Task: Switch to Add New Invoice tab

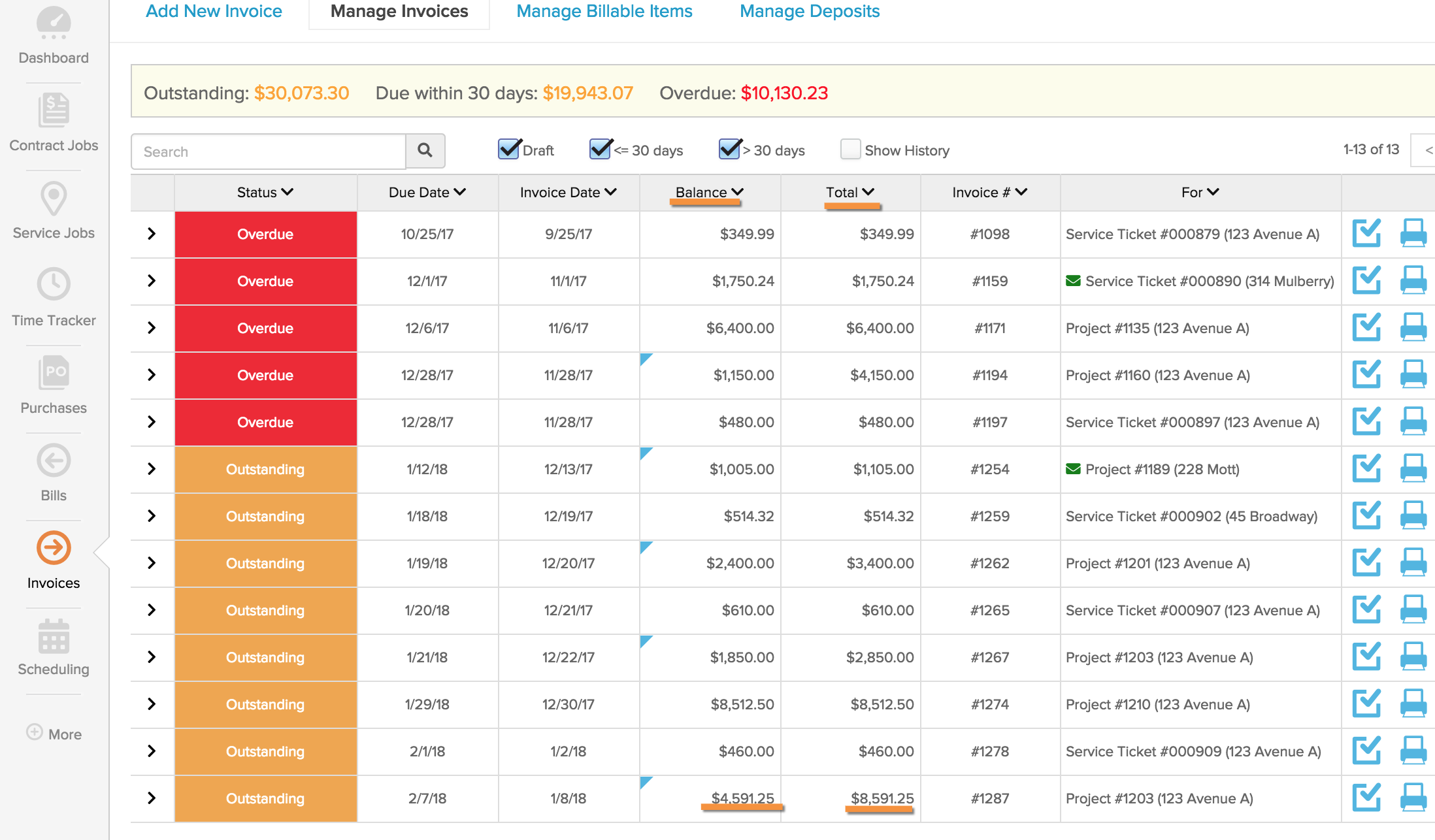Action: click(x=214, y=11)
